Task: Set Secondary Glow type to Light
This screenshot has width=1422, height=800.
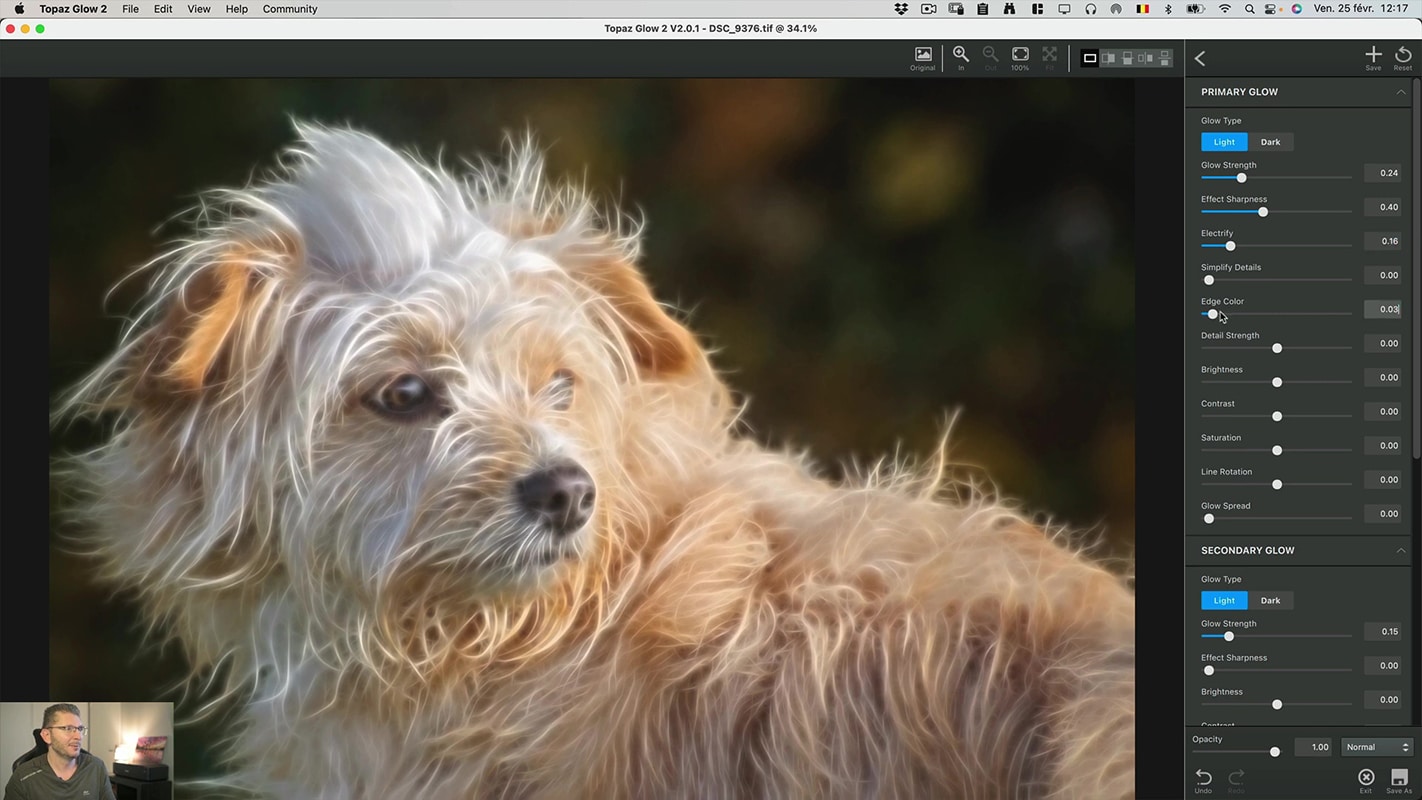Action: click(1224, 601)
